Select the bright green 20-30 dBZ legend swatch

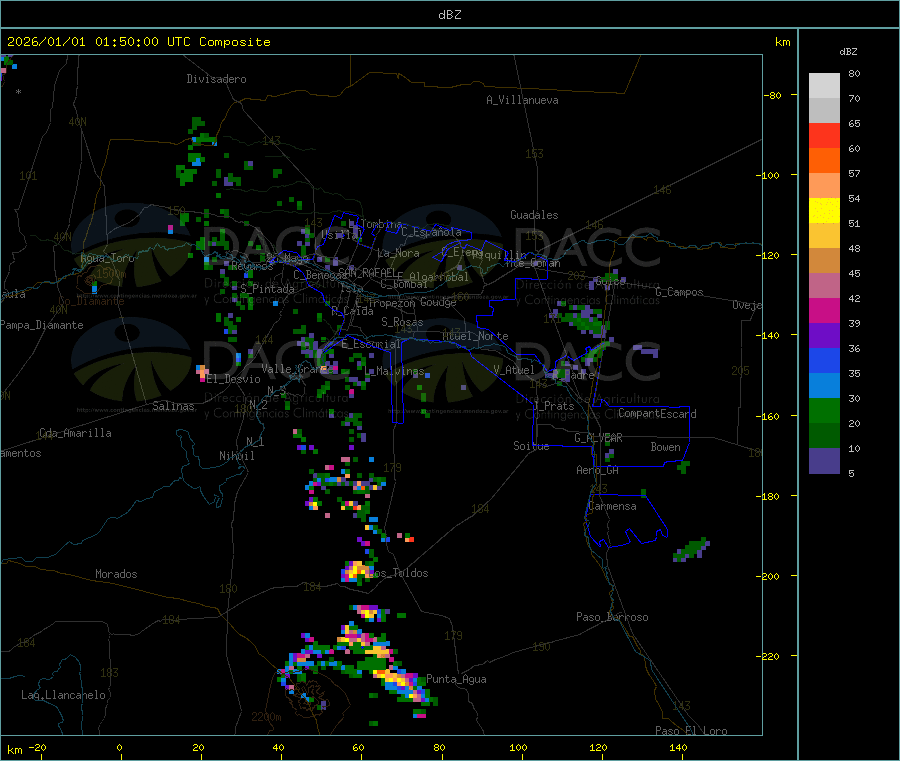click(x=824, y=410)
